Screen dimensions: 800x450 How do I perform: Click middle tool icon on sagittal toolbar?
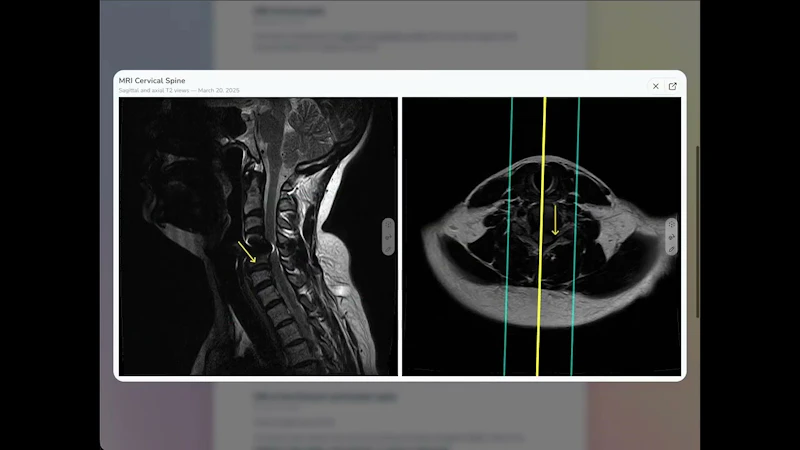[x=388, y=237]
